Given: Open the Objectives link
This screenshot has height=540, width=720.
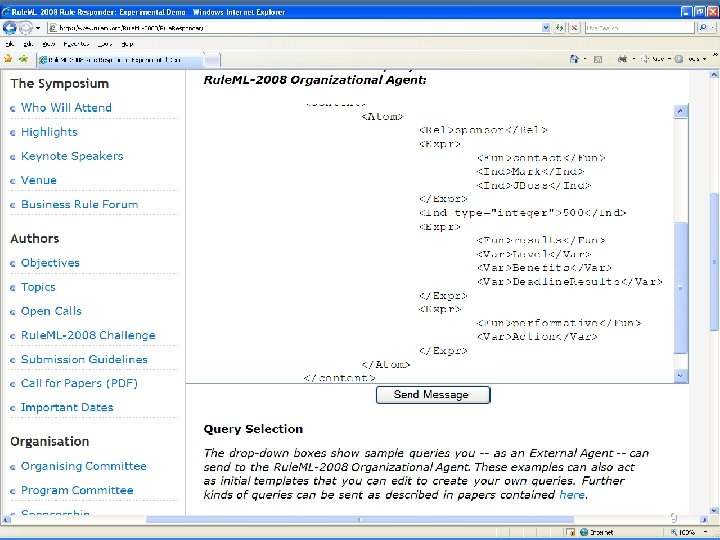Looking at the screenshot, I should 50,263.
